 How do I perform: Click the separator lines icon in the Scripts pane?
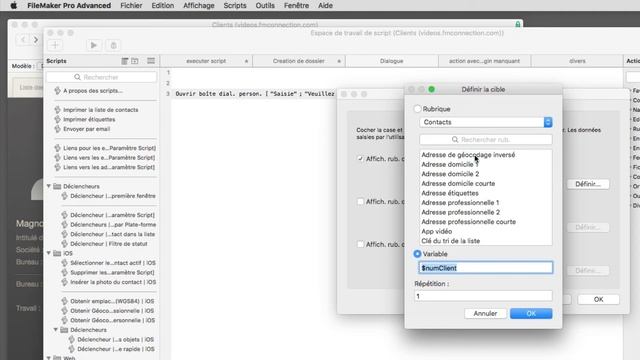point(151,61)
